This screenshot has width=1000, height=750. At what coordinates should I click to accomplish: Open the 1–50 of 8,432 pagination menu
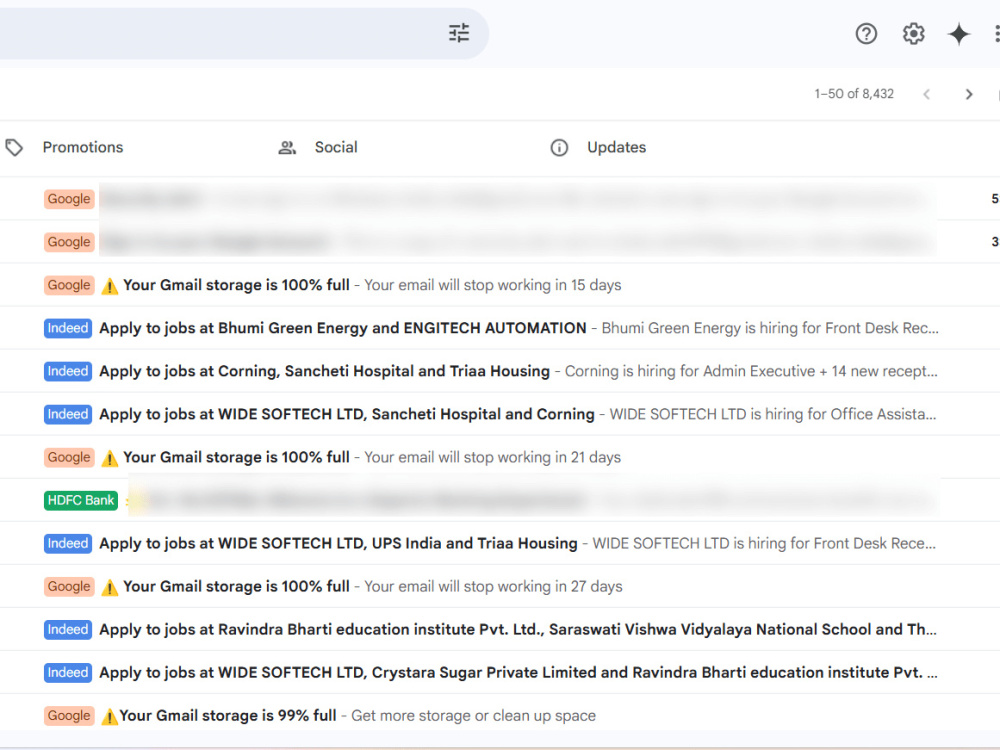tap(854, 94)
